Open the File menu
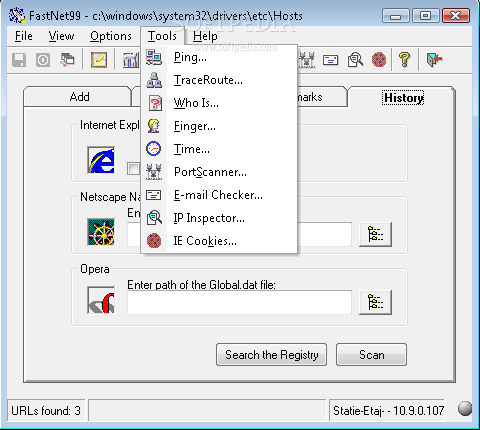This screenshot has height=430, width=480. (24, 36)
